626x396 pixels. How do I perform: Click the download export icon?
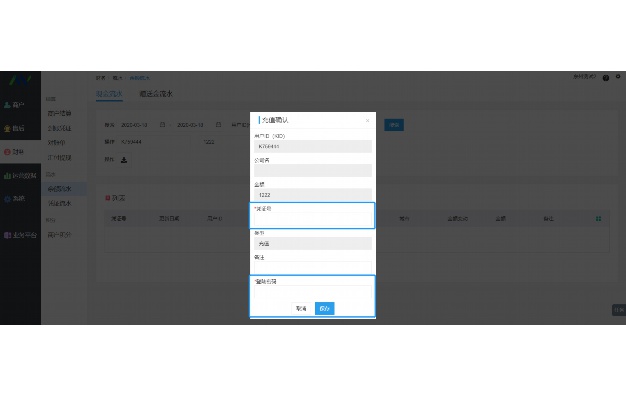pyautogui.click(x=124, y=160)
